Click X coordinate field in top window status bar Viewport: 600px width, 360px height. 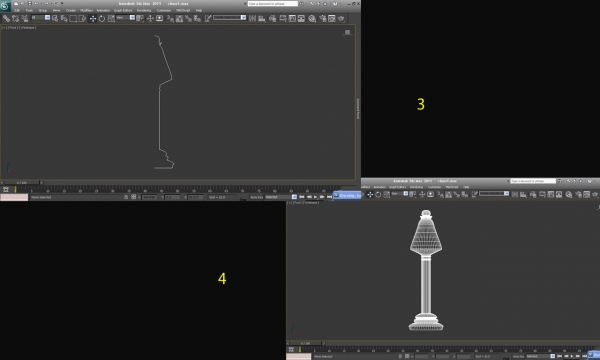(149, 197)
